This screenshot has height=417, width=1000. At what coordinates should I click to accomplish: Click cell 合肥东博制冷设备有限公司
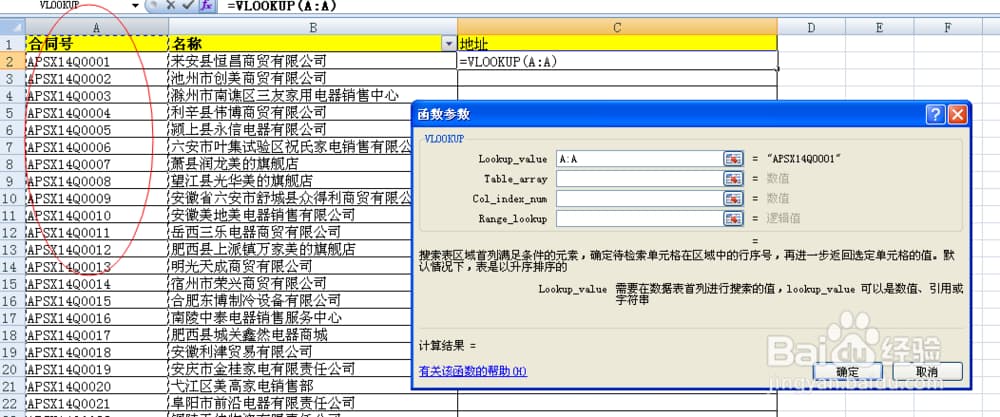click(x=291, y=301)
